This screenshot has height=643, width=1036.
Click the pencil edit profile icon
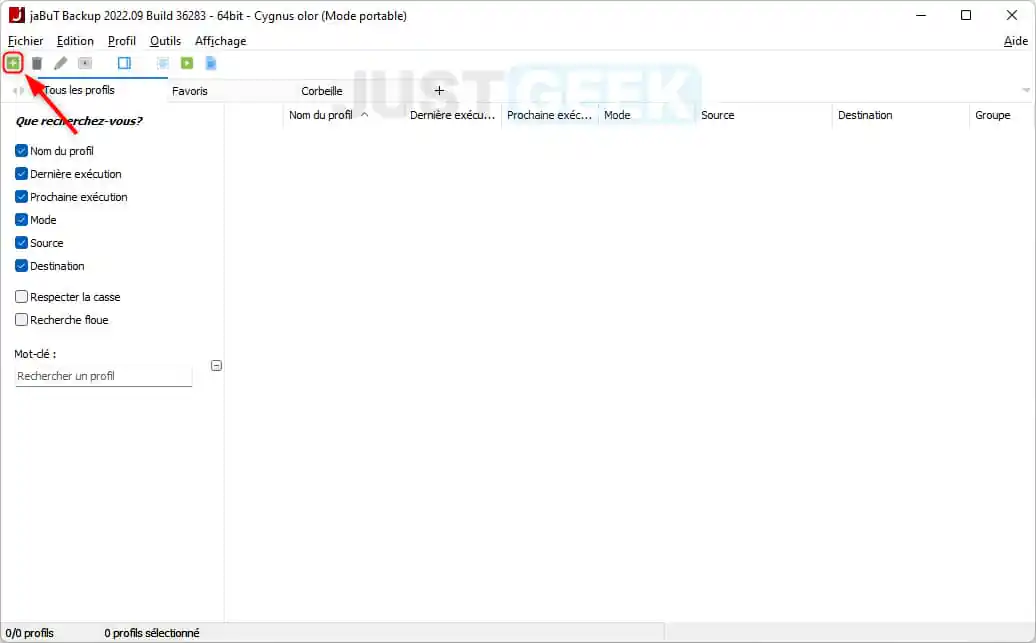tap(61, 63)
